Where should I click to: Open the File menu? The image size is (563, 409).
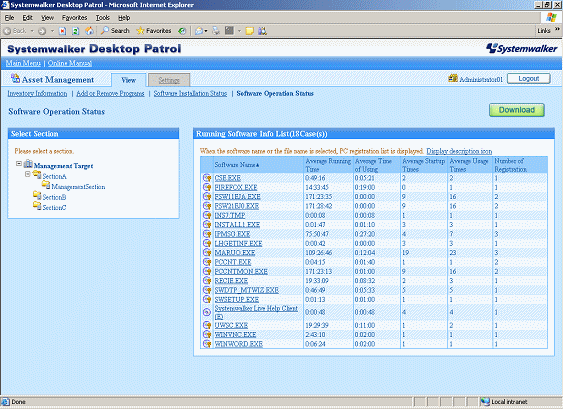[x=9, y=18]
